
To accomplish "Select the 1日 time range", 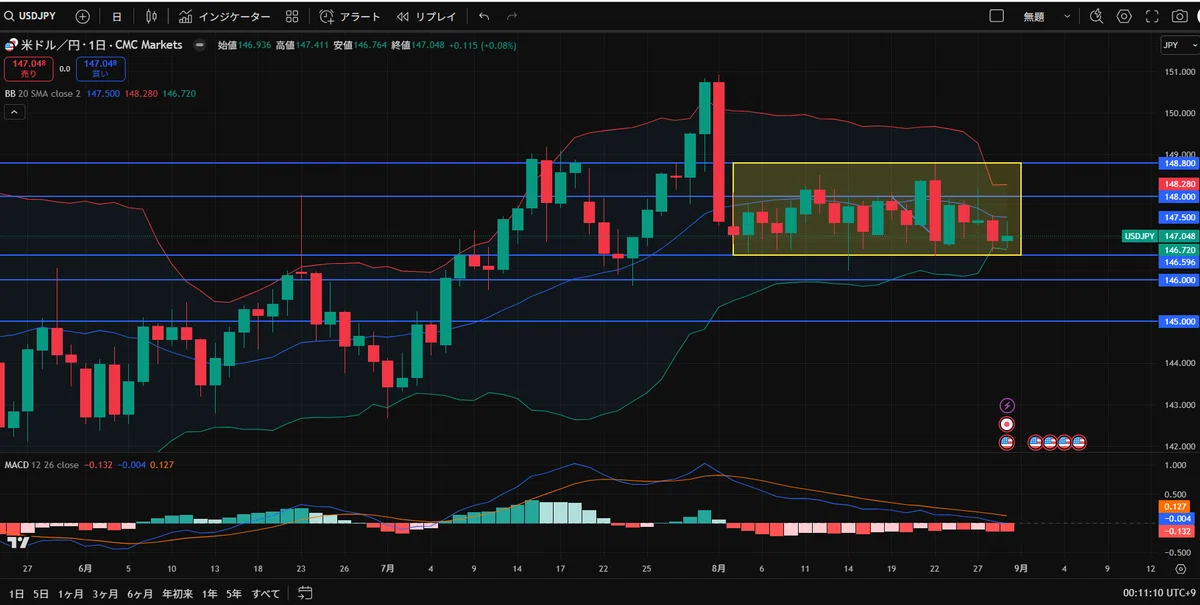I will coord(16,593).
